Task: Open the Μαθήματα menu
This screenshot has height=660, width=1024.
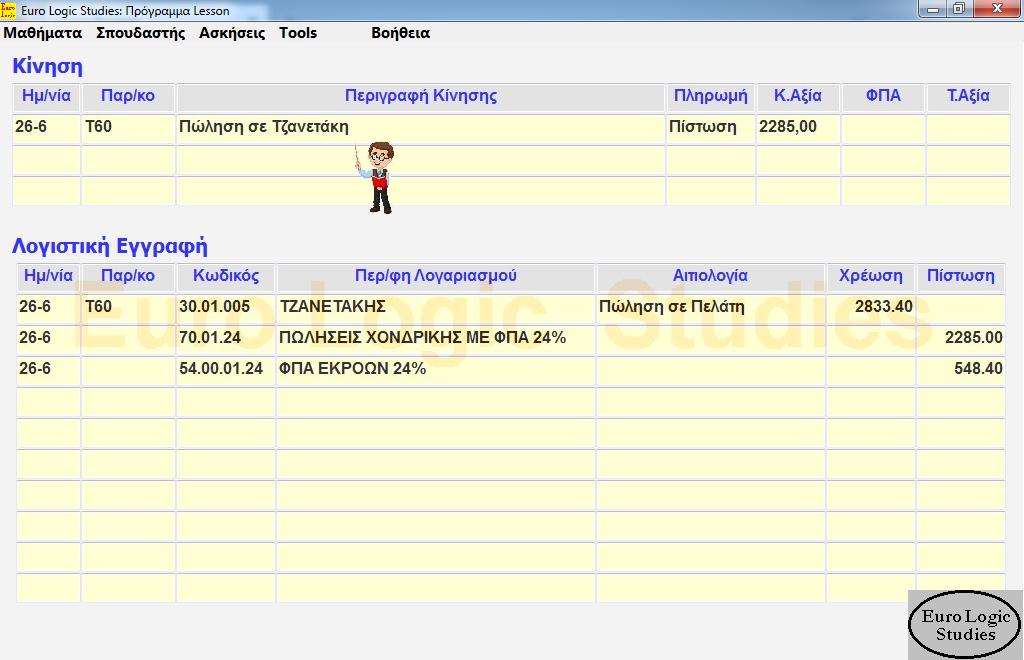Action: (x=43, y=33)
